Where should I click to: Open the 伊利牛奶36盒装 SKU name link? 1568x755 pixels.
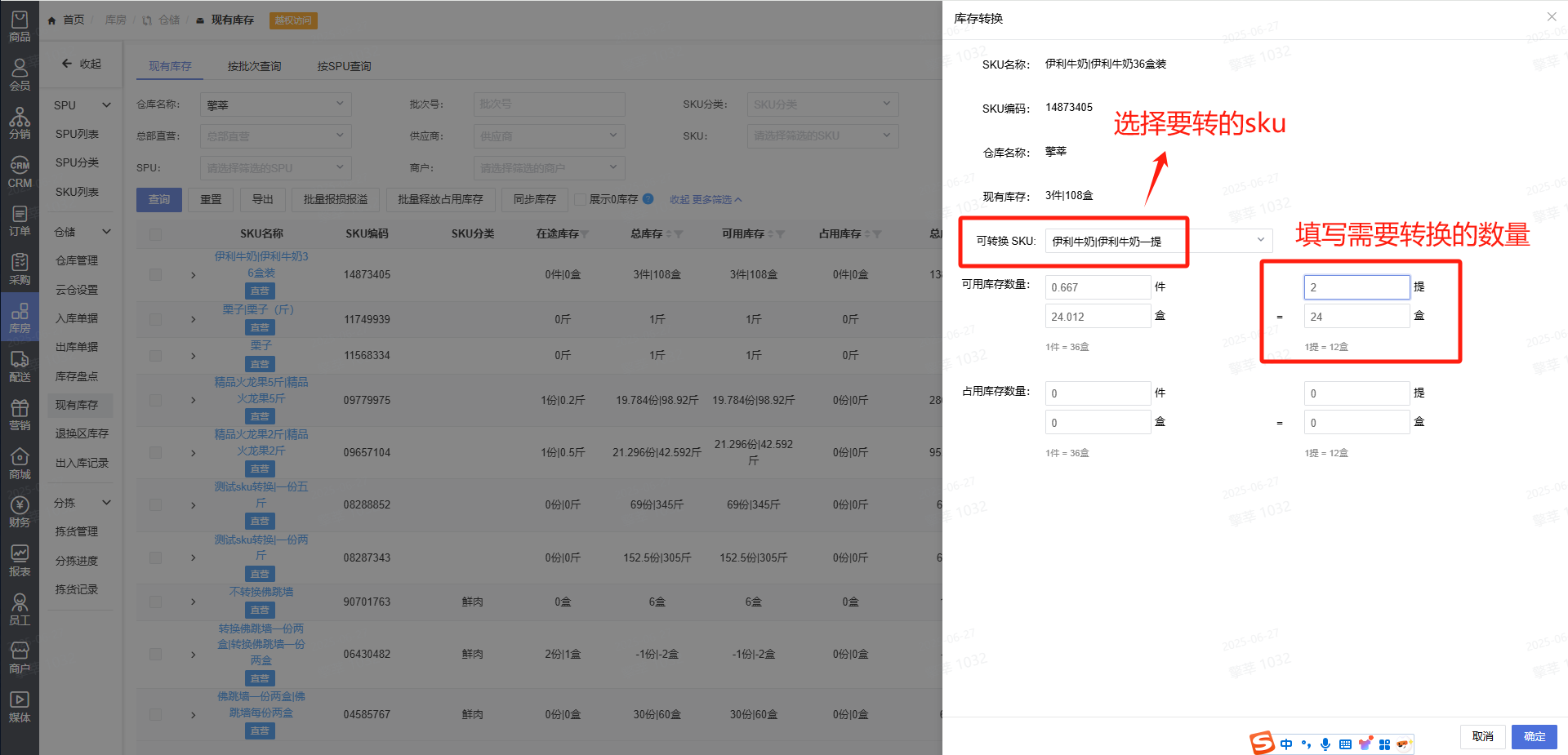(261, 264)
